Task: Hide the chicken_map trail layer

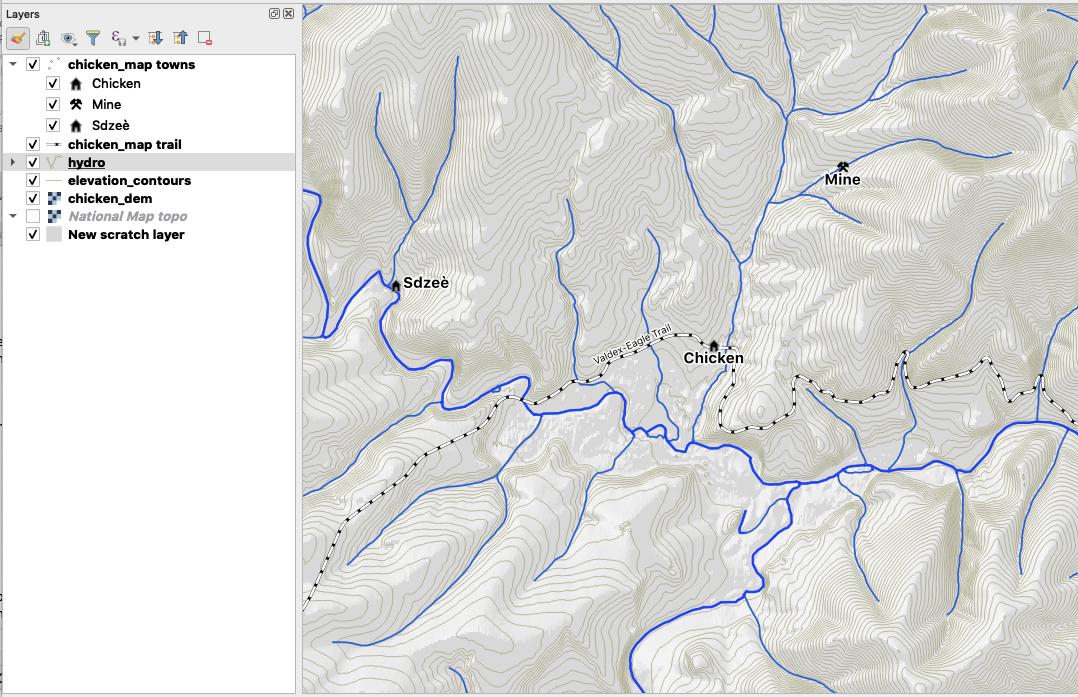Action: pyautogui.click(x=33, y=144)
